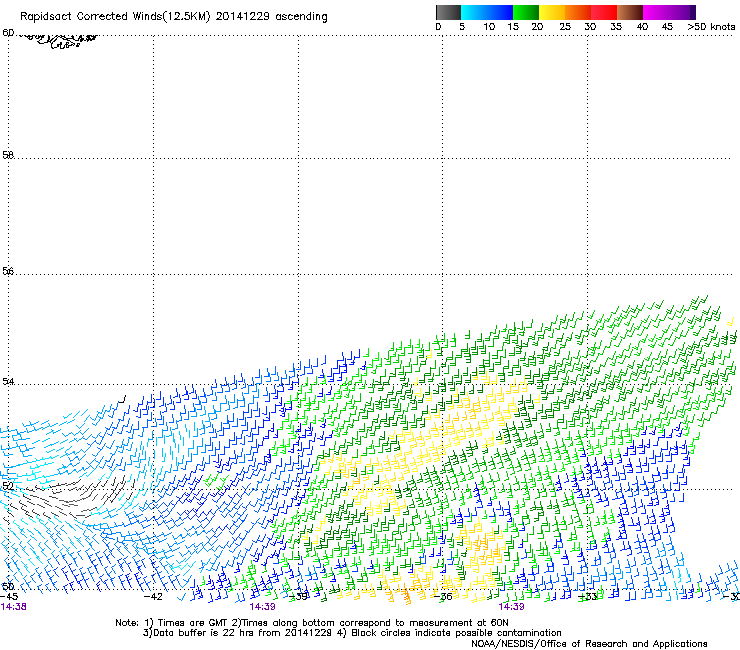This screenshot has height=650, width=740.
Task: Click the purple time label '14:38'
Action: (13, 607)
